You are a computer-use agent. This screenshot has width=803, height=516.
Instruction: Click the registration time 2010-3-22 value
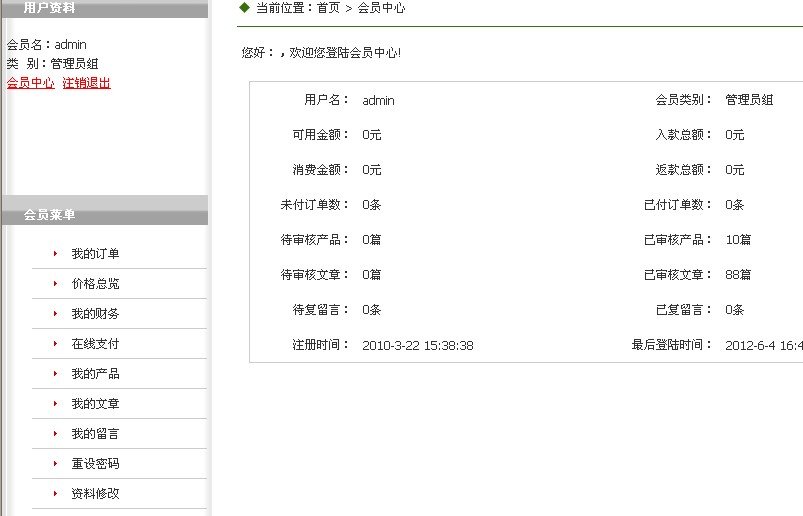click(x=417, y=345)
